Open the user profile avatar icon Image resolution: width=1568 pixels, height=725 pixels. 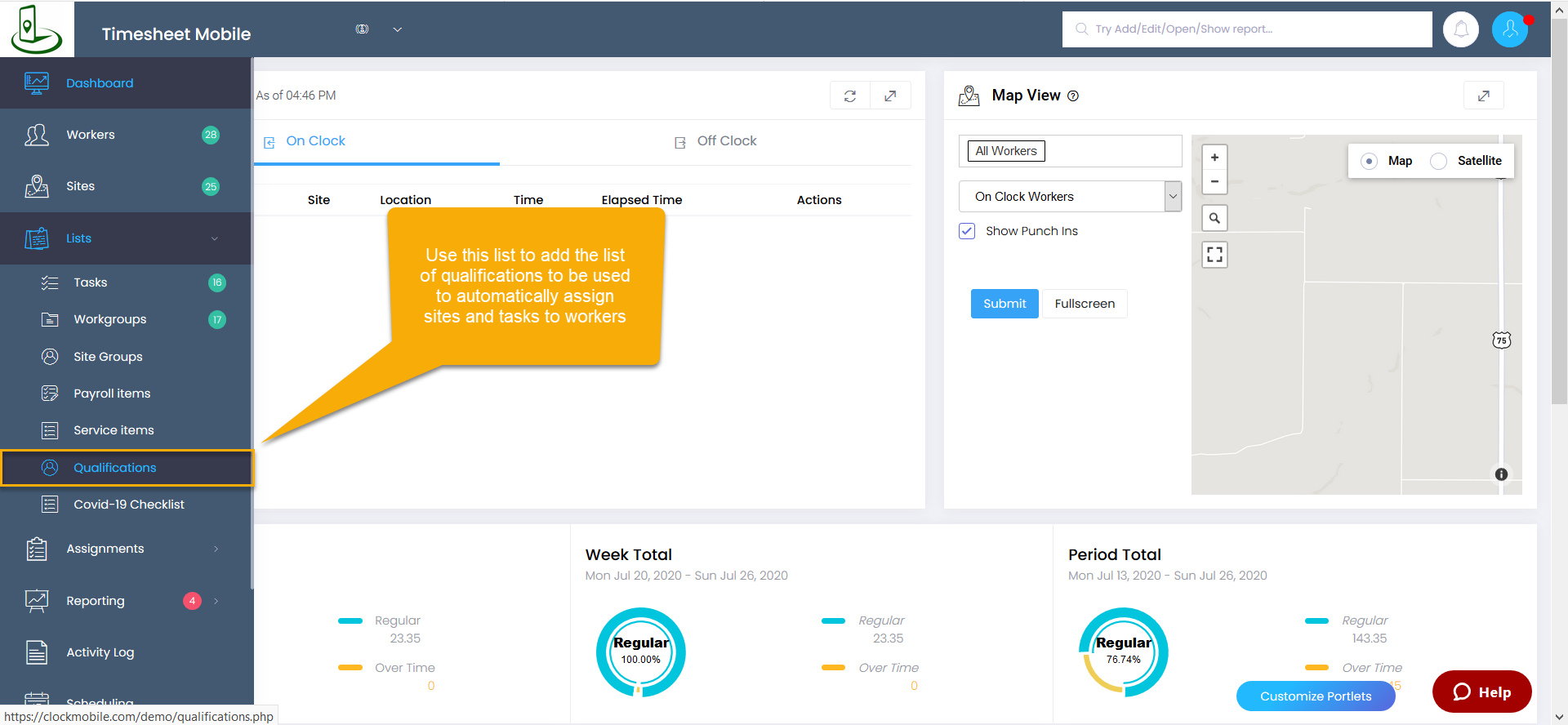click(1510, 29)
